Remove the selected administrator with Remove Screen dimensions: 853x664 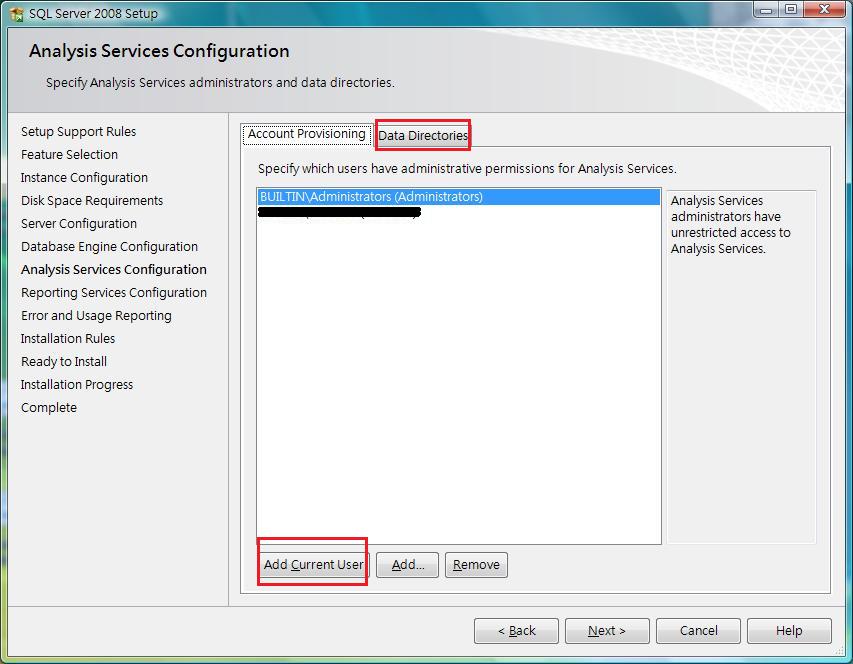point(476,564)
